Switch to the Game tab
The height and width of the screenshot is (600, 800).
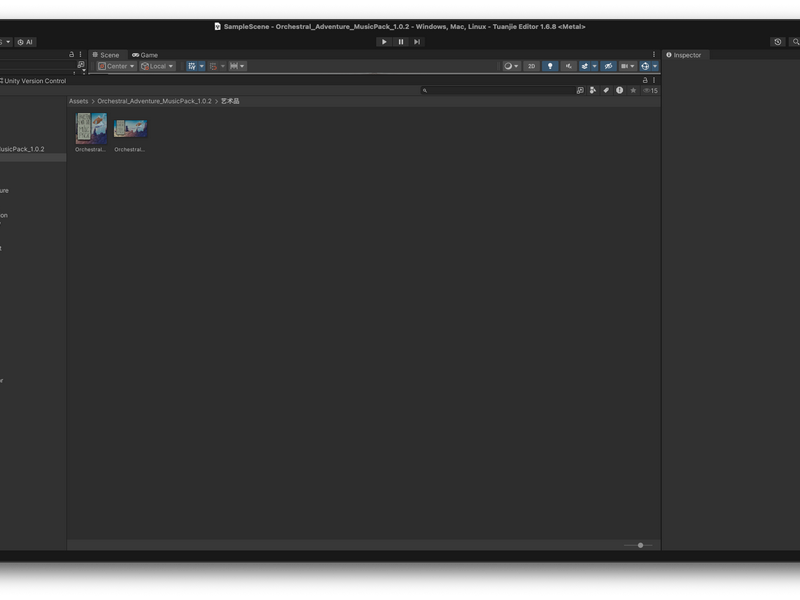(x=145, y=55)
